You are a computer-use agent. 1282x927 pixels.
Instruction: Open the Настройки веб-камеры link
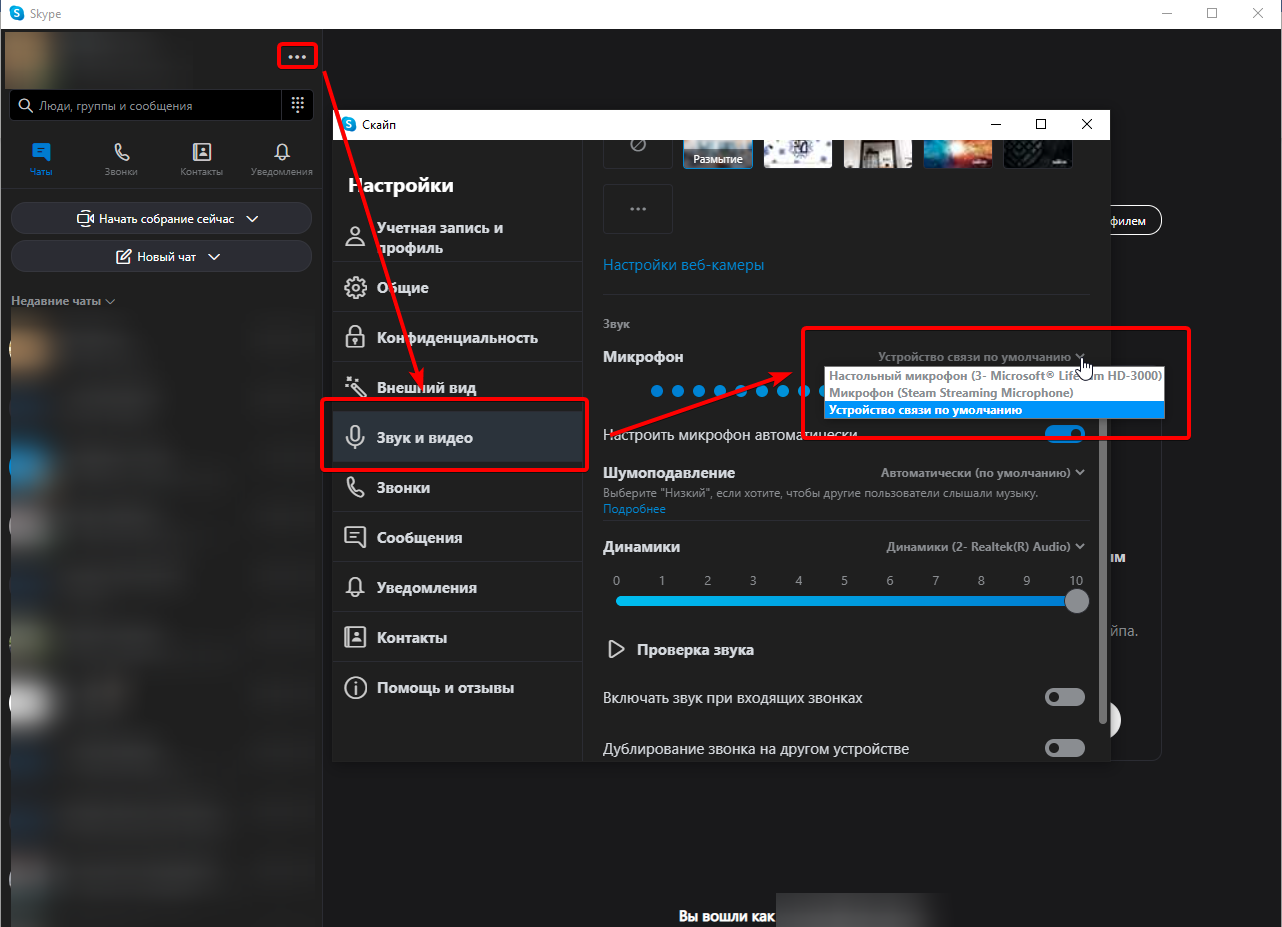(684, 265)
